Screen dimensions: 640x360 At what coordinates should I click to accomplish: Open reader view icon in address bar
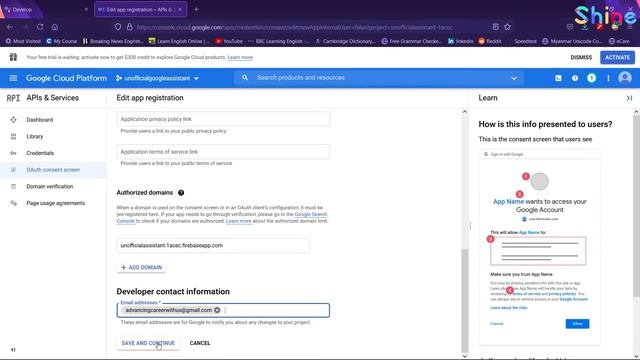click(x=496, y=27)
